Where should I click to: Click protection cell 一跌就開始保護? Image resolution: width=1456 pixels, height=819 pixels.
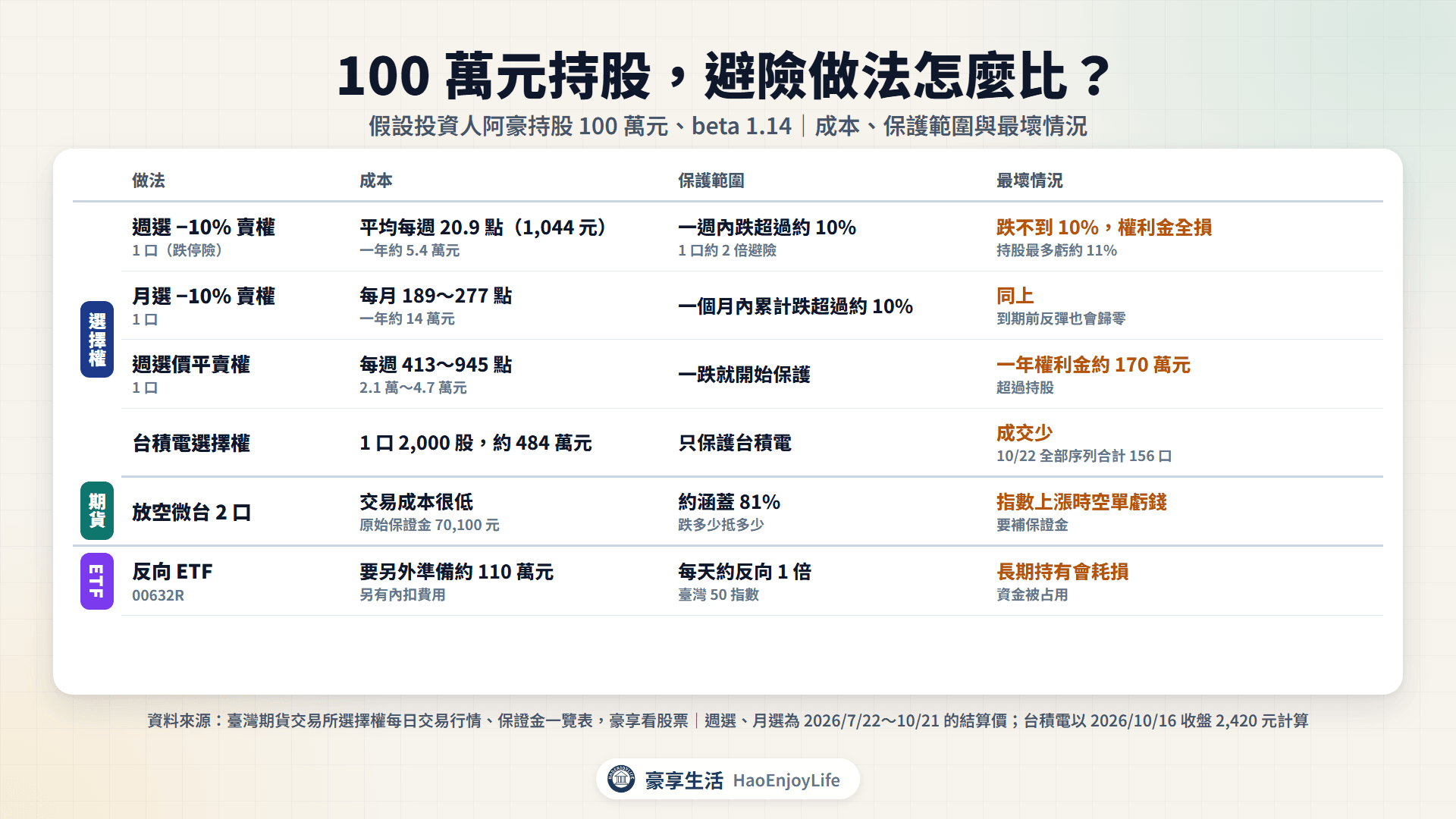744,375
